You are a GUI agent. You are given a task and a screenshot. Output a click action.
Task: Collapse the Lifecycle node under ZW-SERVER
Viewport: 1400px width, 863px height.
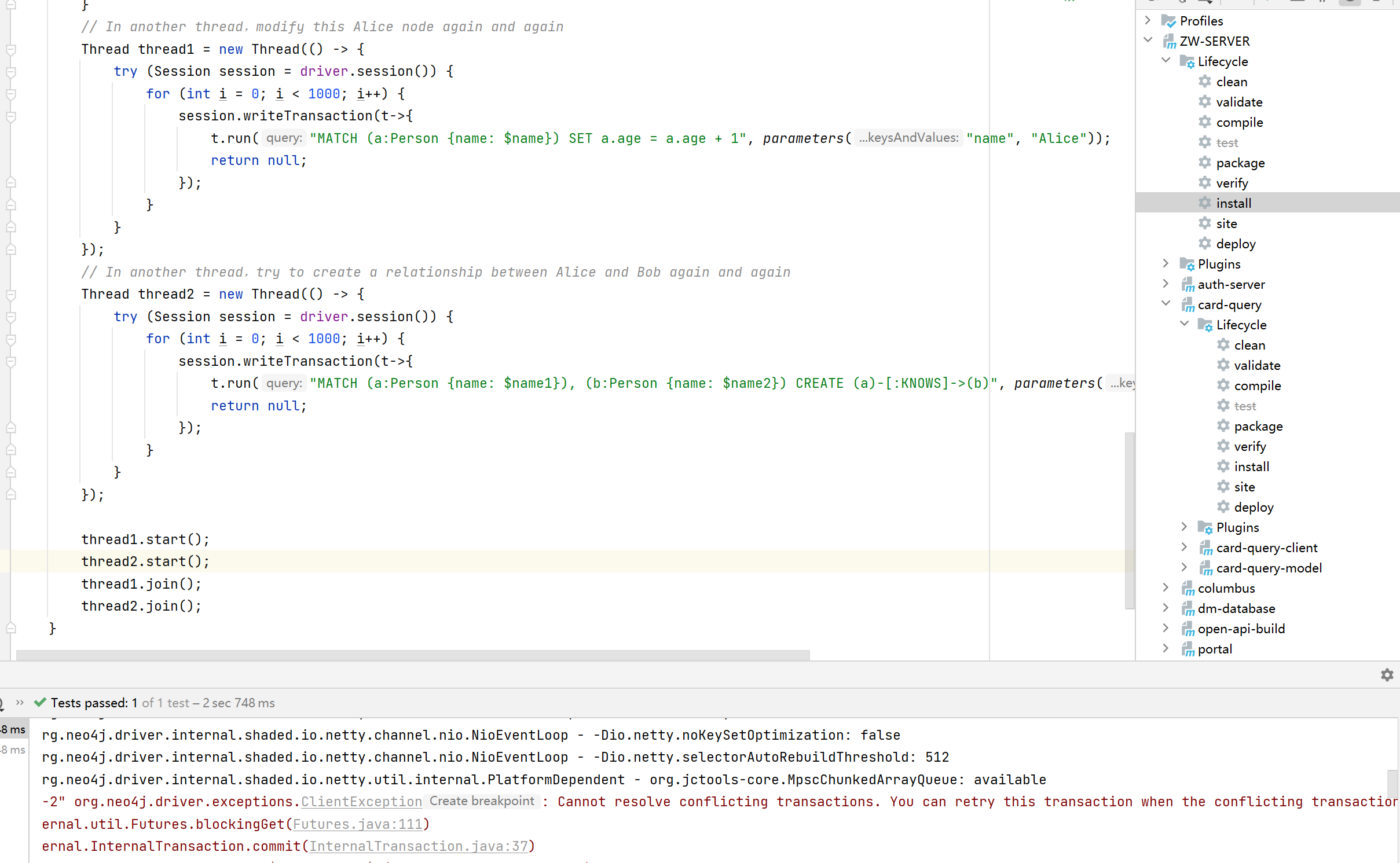point(1165,60)
